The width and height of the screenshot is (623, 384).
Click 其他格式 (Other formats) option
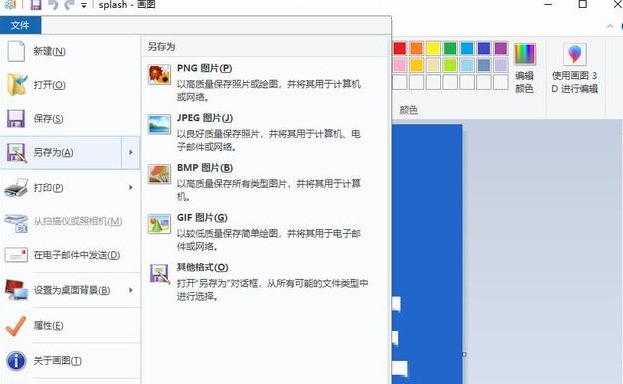259,281
